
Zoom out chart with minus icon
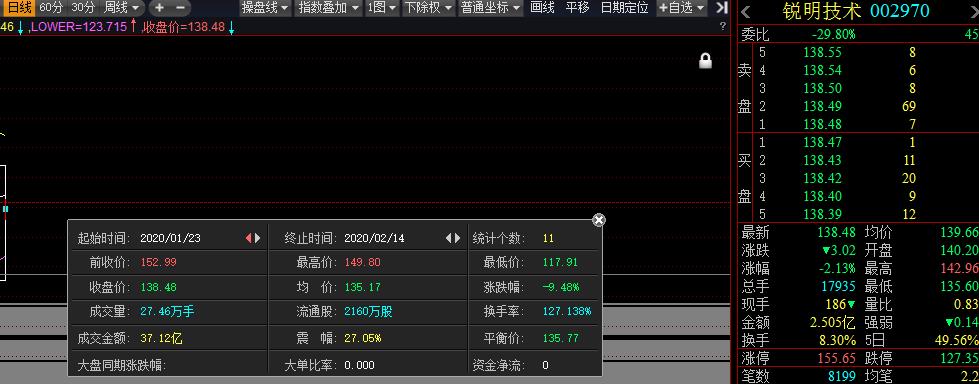180,8
